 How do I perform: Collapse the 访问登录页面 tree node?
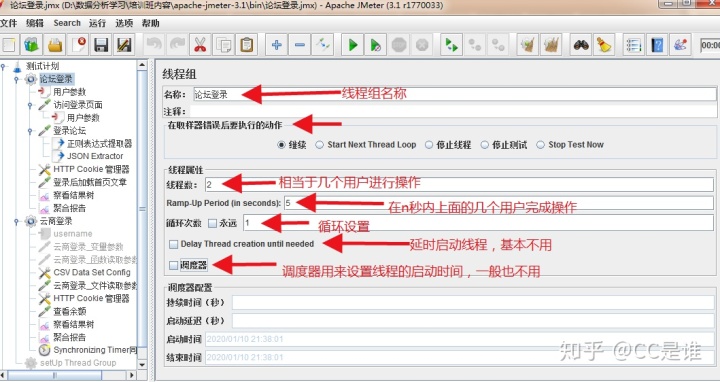point(30,105)
